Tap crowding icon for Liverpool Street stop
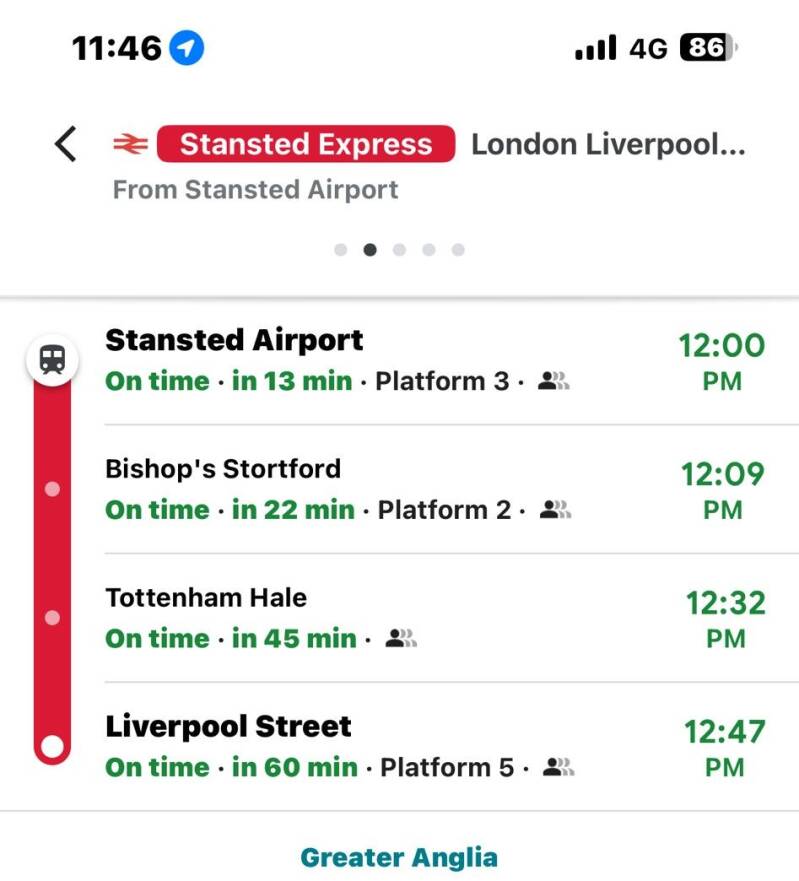 click(558, 768)
